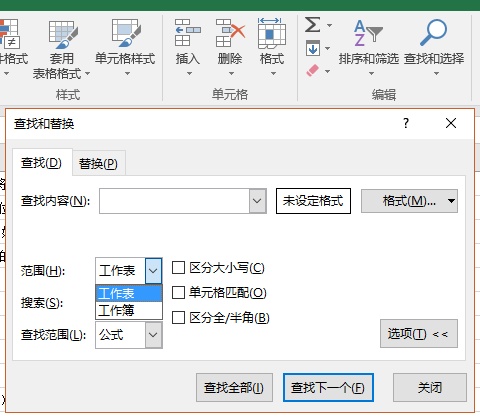Open 单元格样式 cell styles gallery
This screenshot has height=417, width=480.
point(125,47)
